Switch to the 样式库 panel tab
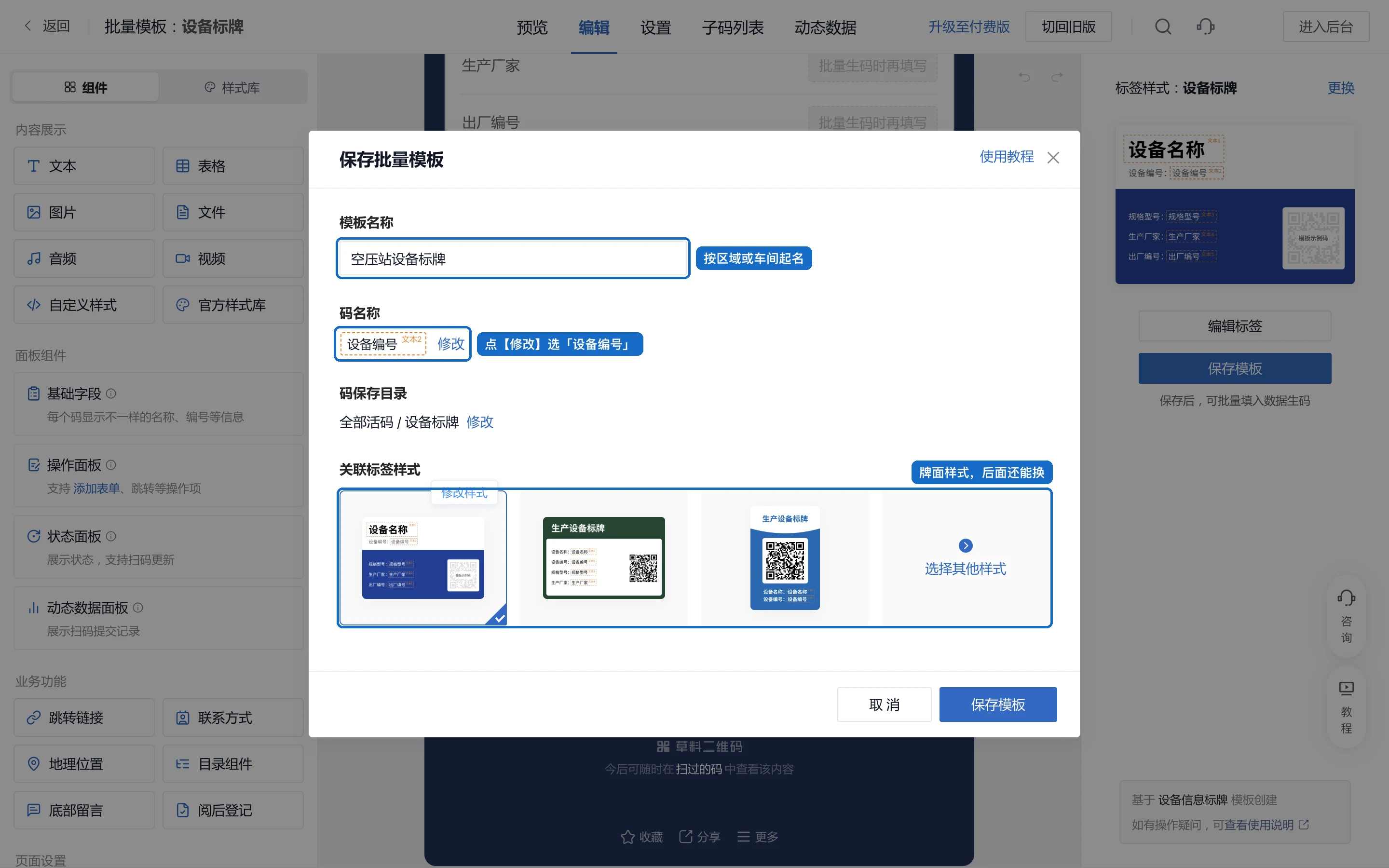This screenshot has height=868, width=1389. coord(232,87)
